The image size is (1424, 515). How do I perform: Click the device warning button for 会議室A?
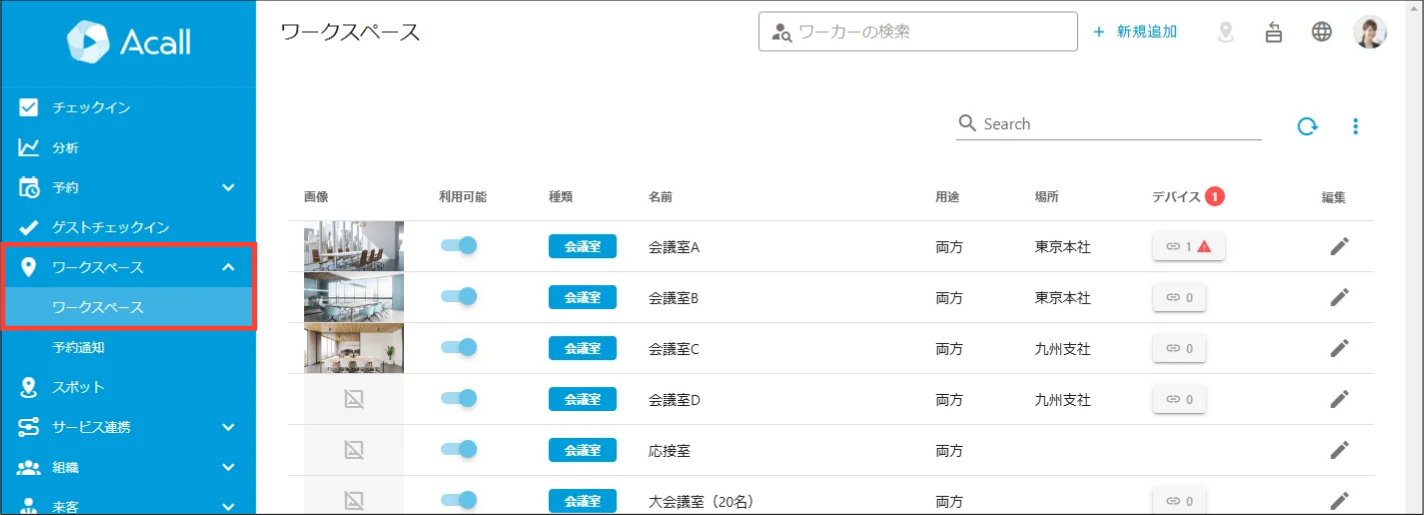(x=1189, y=246)
